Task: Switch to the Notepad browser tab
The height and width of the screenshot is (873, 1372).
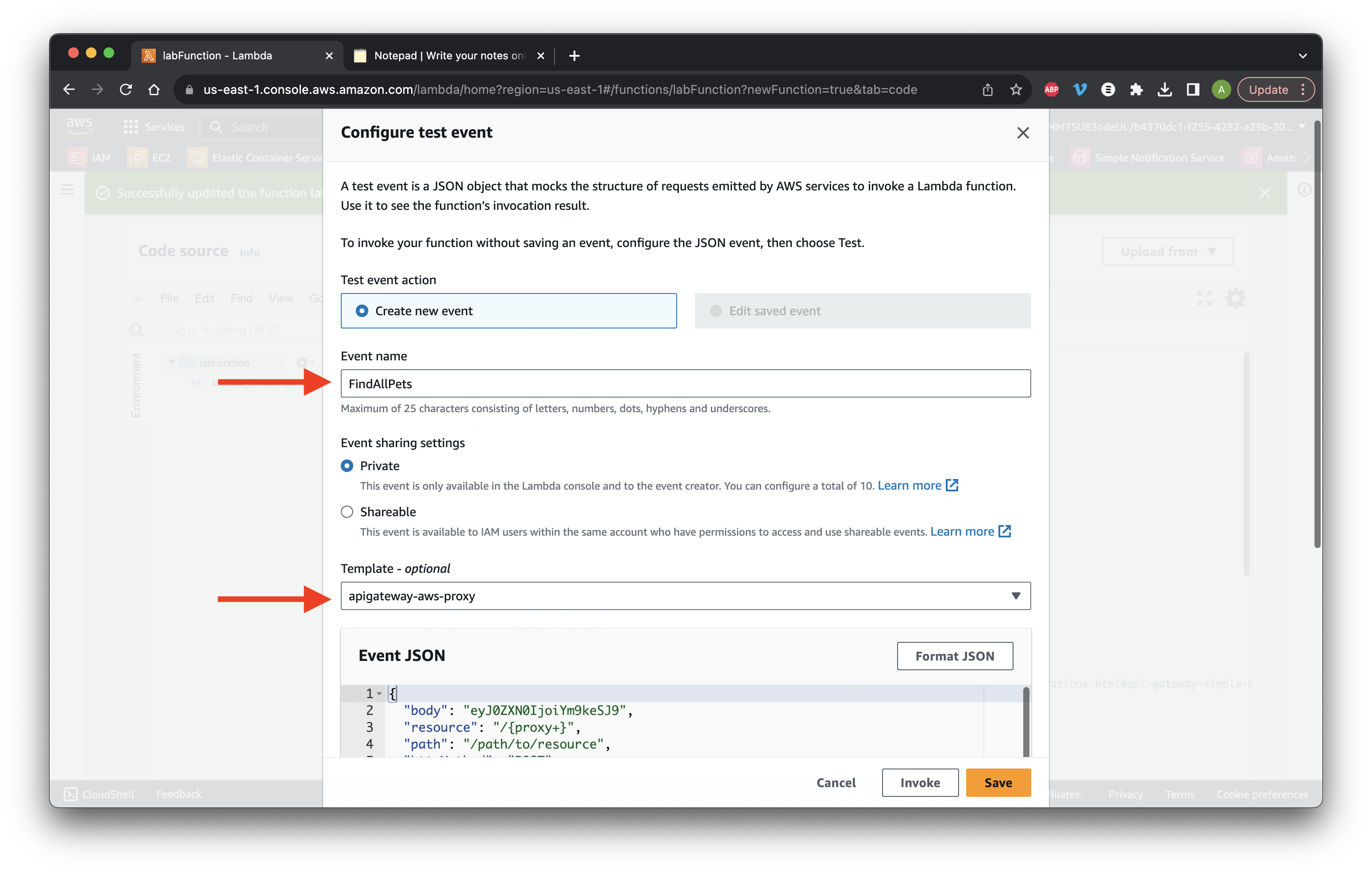Action: (448, 55)
